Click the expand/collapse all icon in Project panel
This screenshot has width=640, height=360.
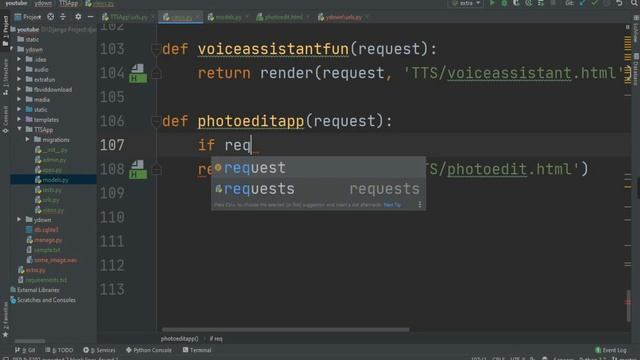click(63, 17)
